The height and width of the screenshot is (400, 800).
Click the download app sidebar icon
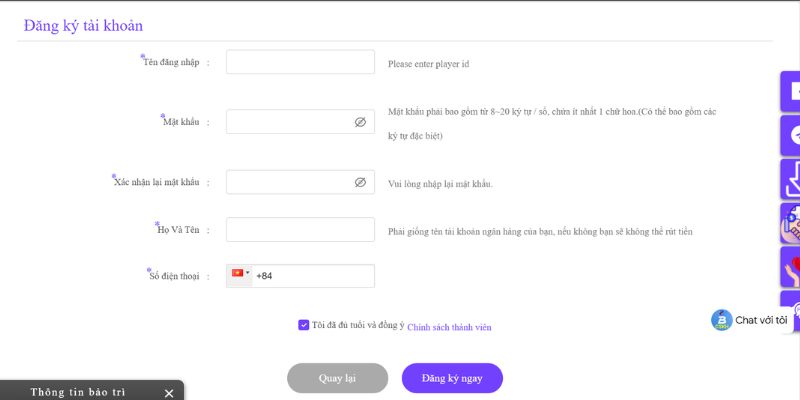[791, 179]
